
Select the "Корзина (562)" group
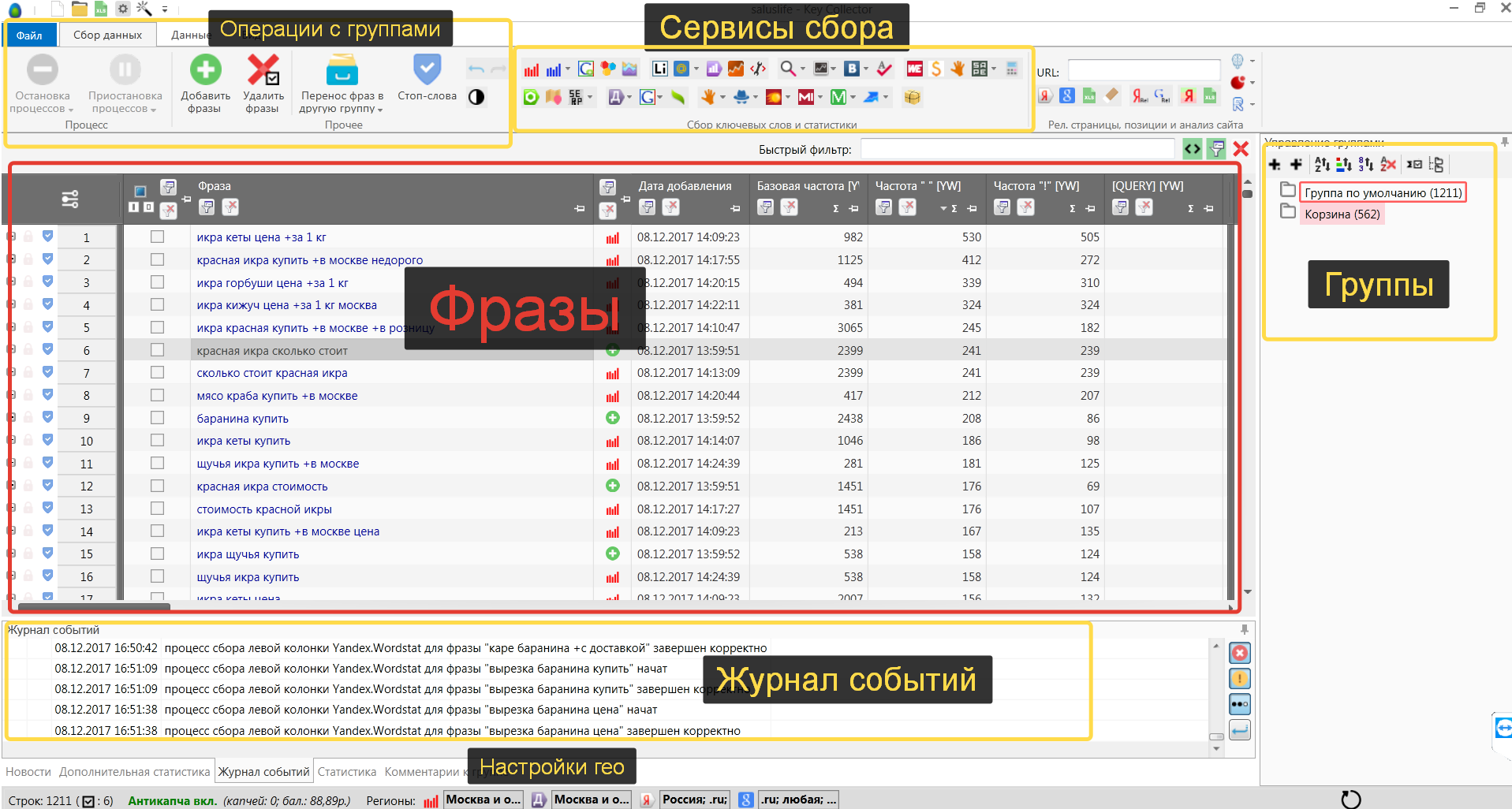click(x=1342, y=214)
